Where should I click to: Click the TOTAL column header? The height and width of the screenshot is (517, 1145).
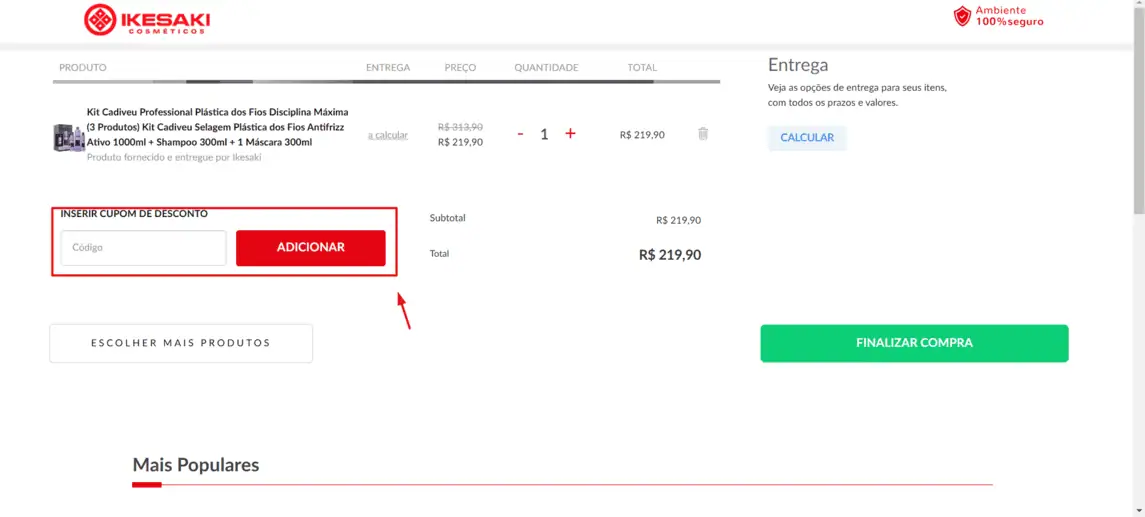pyautogui.click(x=642, y=67)
